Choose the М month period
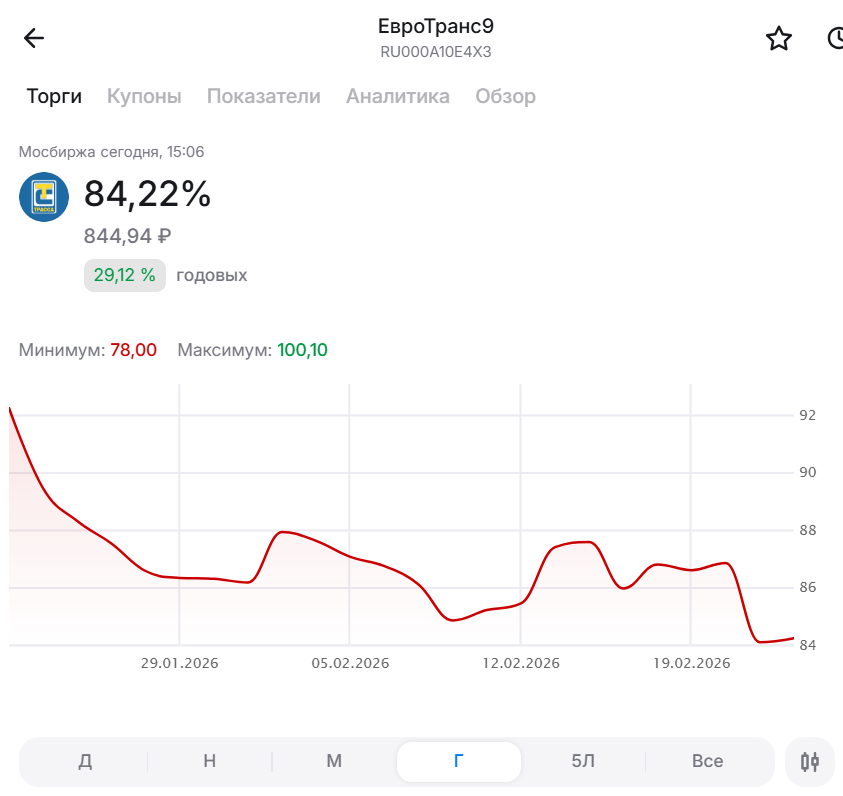This screenshot has height=796, width=843. tap(334, 761)
